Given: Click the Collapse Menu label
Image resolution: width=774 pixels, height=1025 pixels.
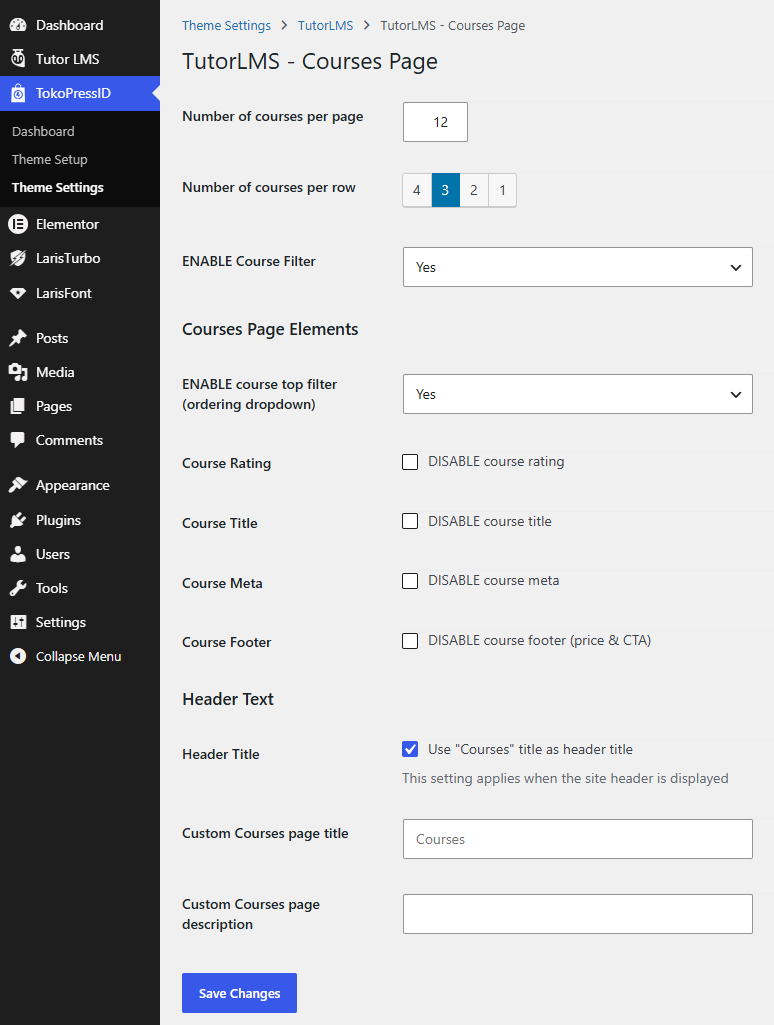Looking at the screenshot, I should click(78, 656).
